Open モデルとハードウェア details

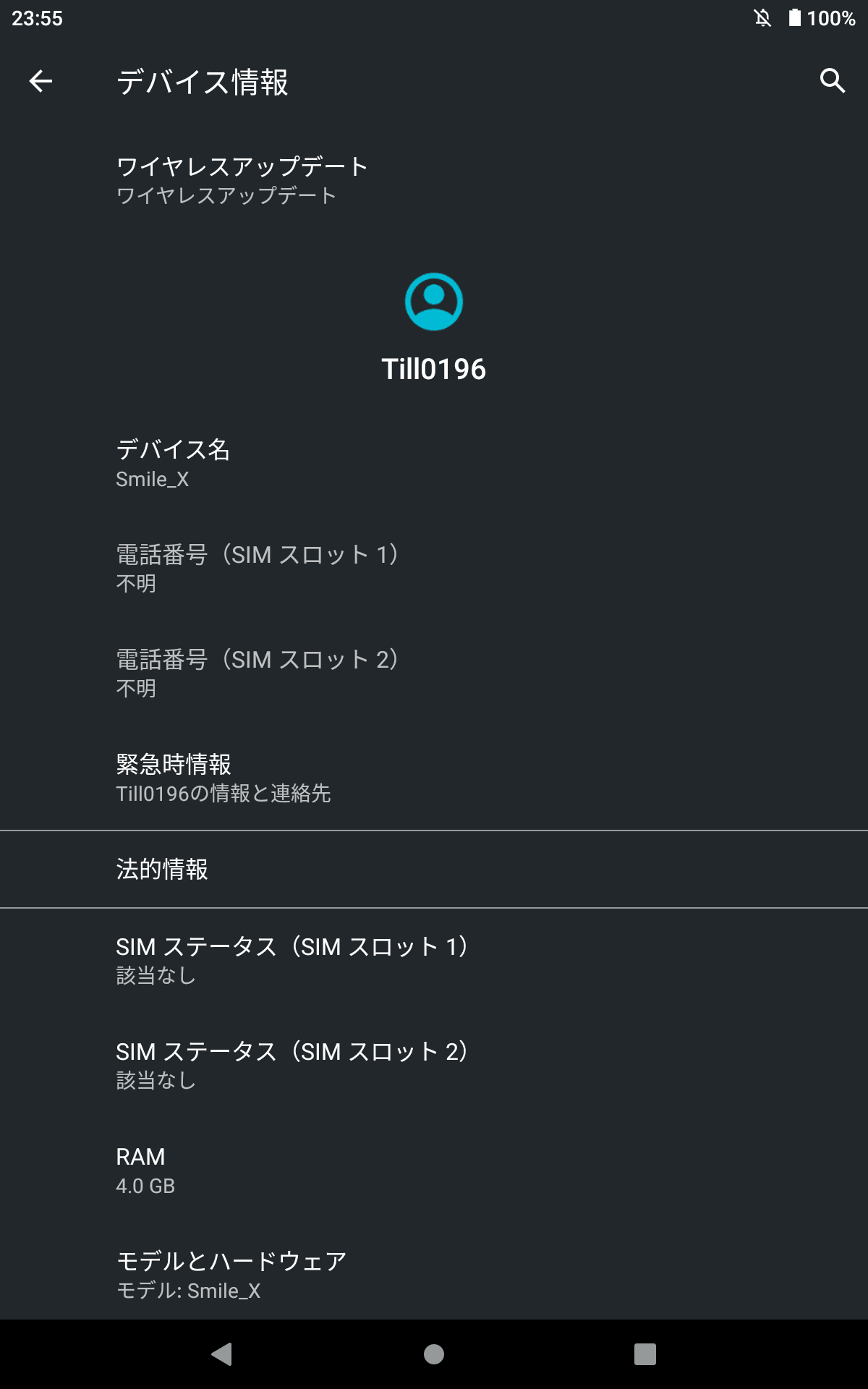pos(231,1275)
